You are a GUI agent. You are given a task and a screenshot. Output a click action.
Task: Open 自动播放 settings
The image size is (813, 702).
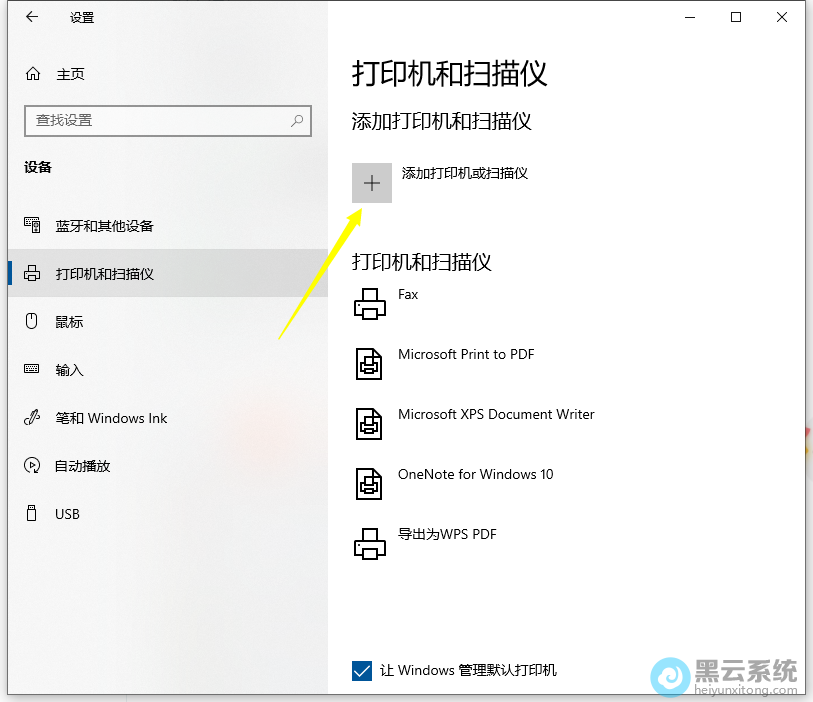click(x=82, y=466)
